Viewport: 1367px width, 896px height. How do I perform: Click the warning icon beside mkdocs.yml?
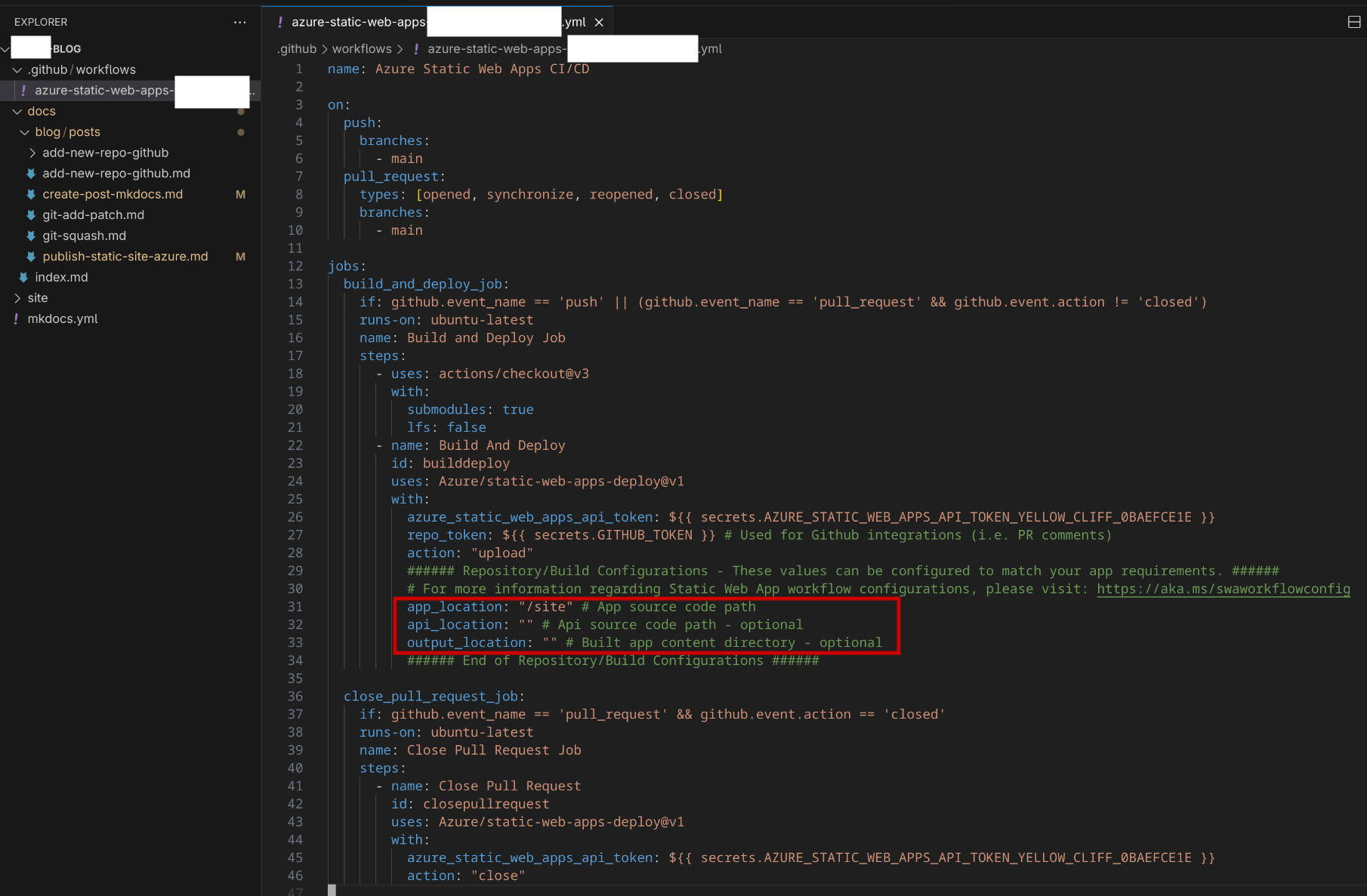click(17, 319)
